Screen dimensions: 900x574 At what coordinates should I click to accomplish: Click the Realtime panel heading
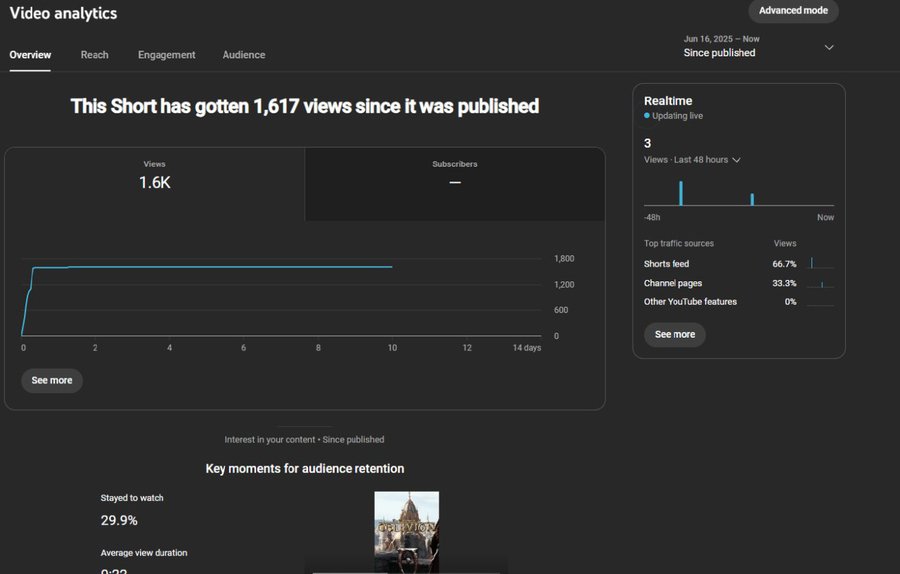click(x=668, y=101)
